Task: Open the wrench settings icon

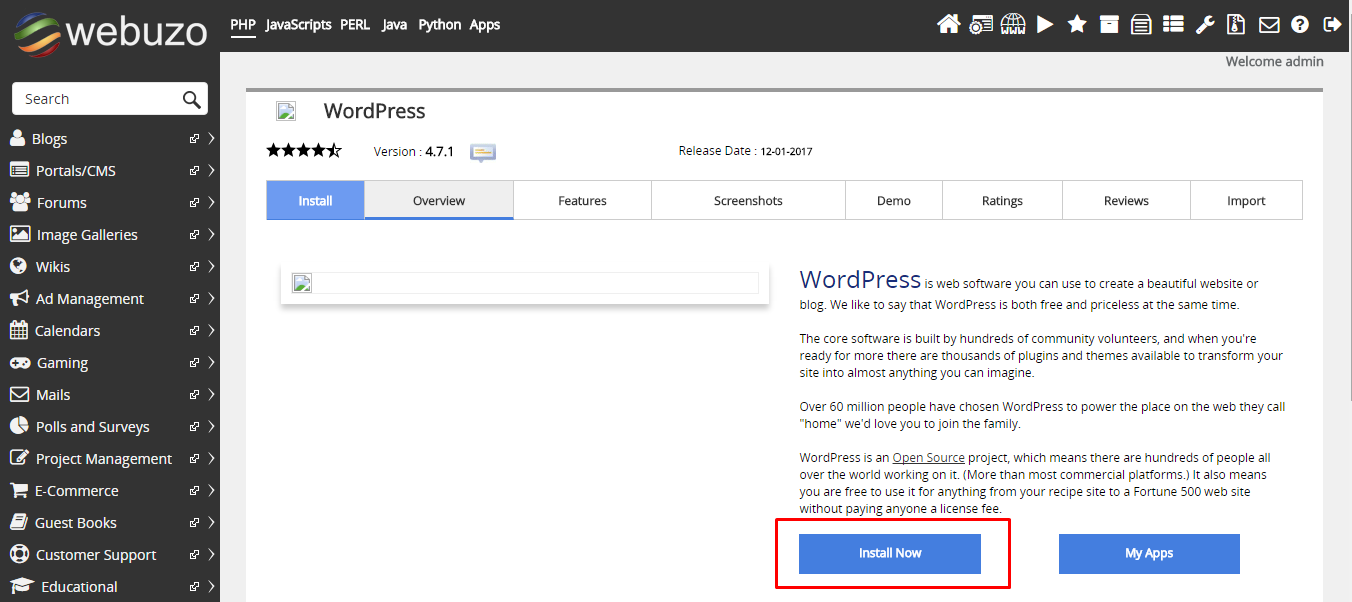Action: coord(1204,23)
